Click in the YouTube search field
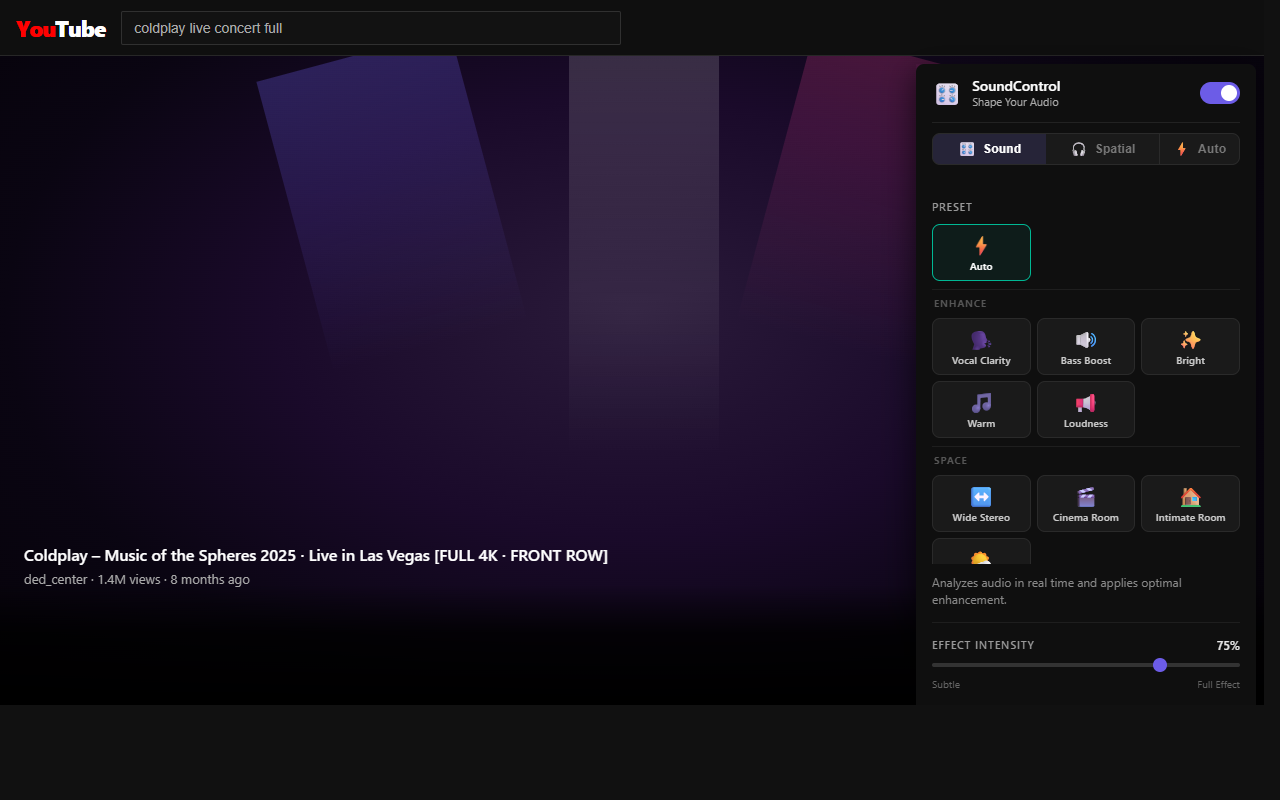 371,28
